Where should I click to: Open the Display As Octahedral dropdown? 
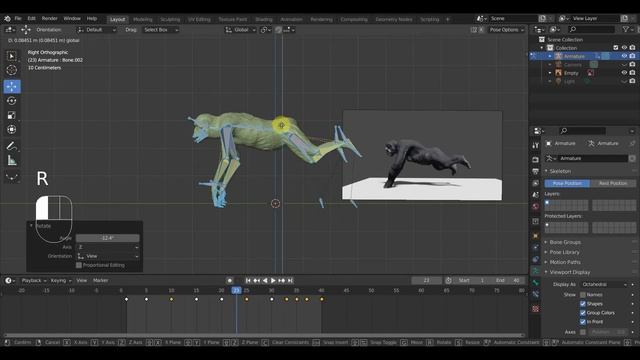point(604,284)
